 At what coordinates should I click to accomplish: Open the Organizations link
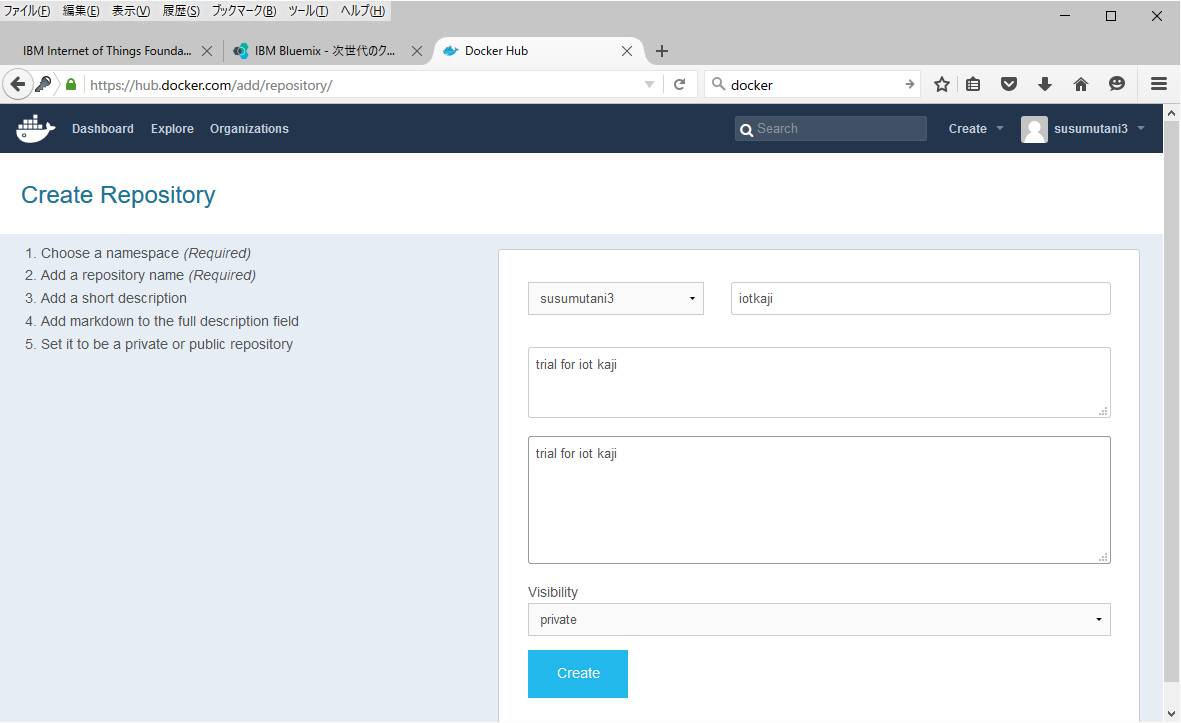(x=249, y=129)
